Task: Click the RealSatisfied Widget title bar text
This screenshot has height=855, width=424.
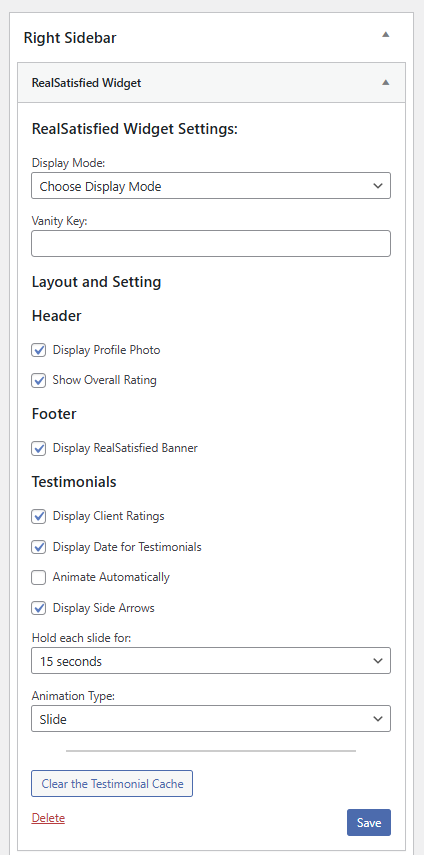Action: (87, 83)
